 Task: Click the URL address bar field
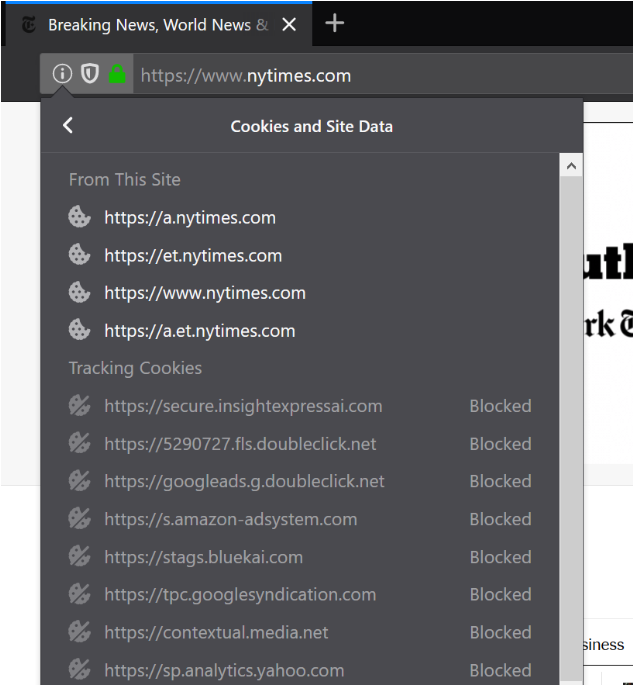[381, 75]
